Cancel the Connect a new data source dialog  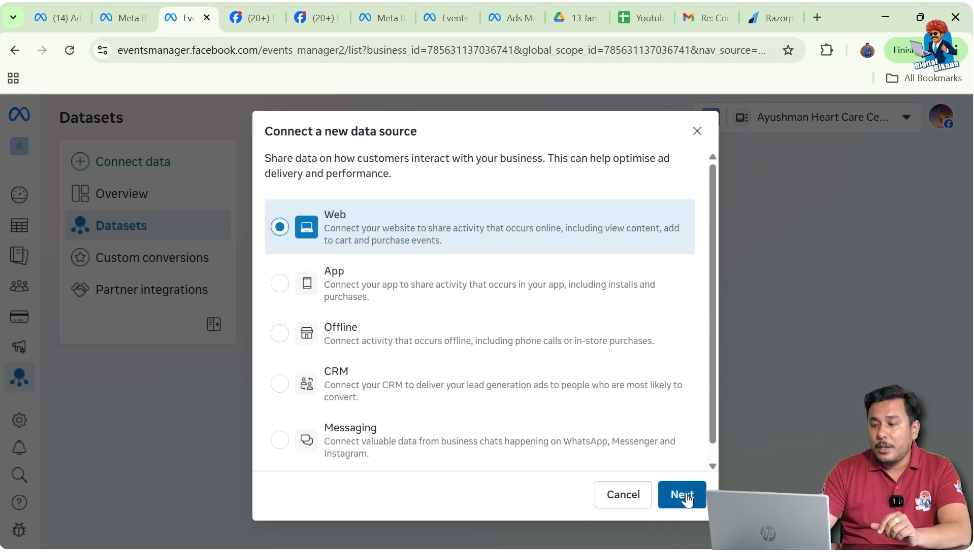[x=622, y=494]
